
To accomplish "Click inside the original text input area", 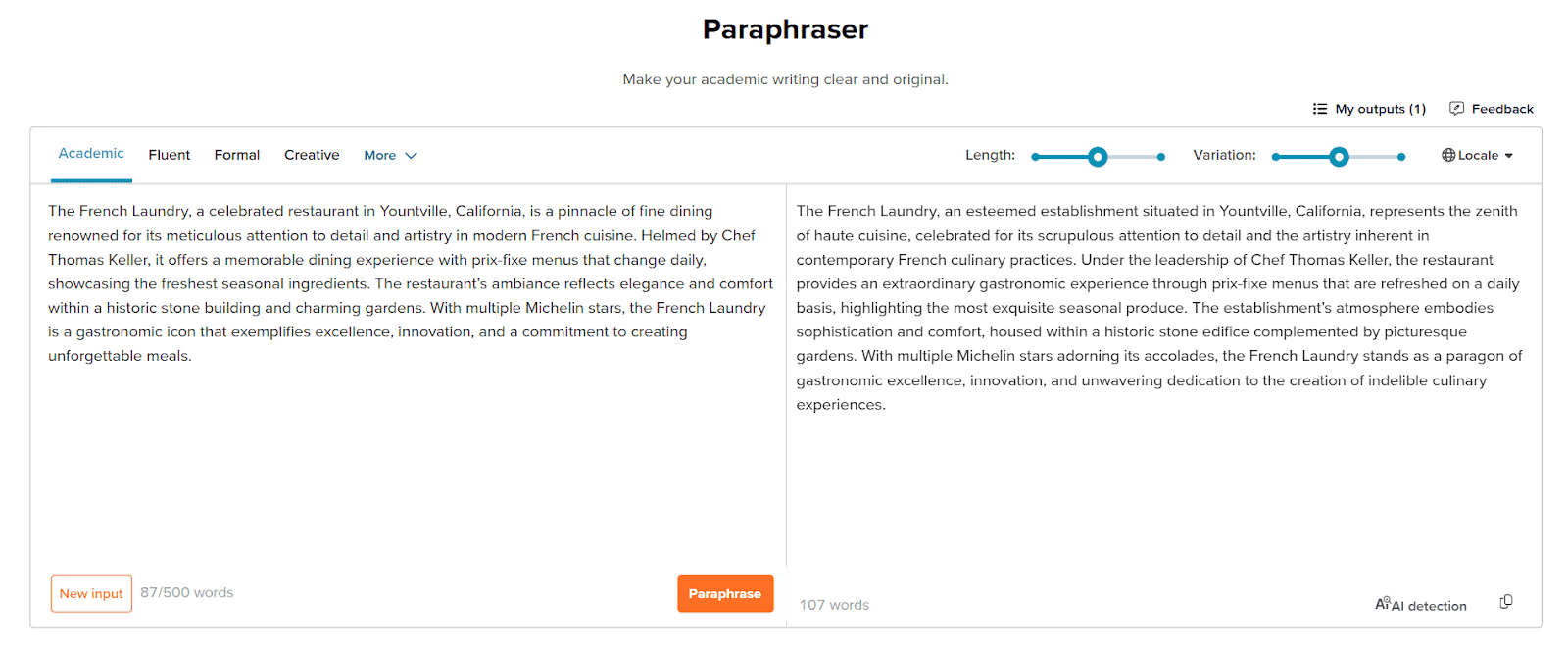I will pyautogui.click(x=408, y=373).
